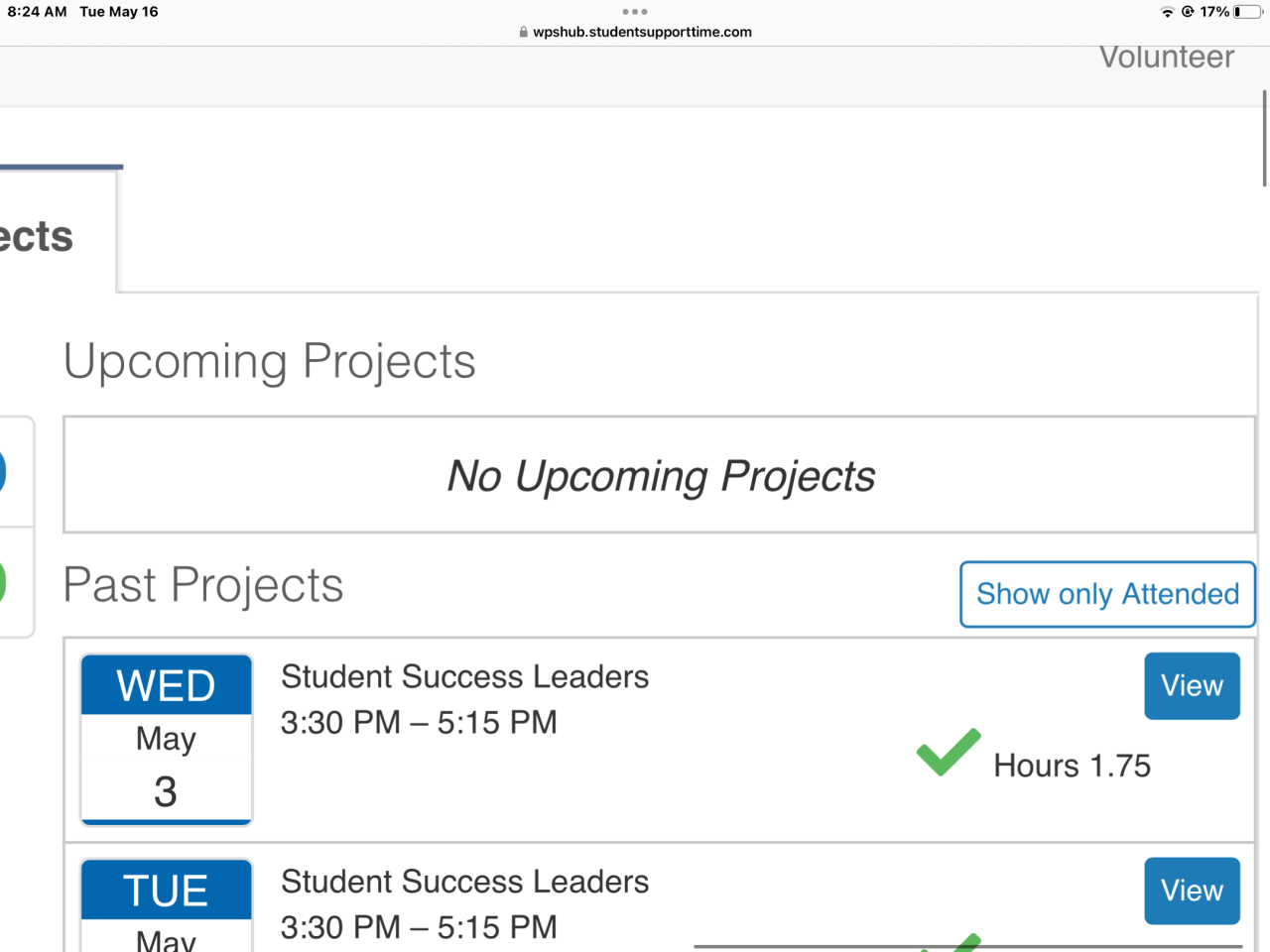
Task: Tap the three-dot multitasking menu at top
Action: point(635,12)
